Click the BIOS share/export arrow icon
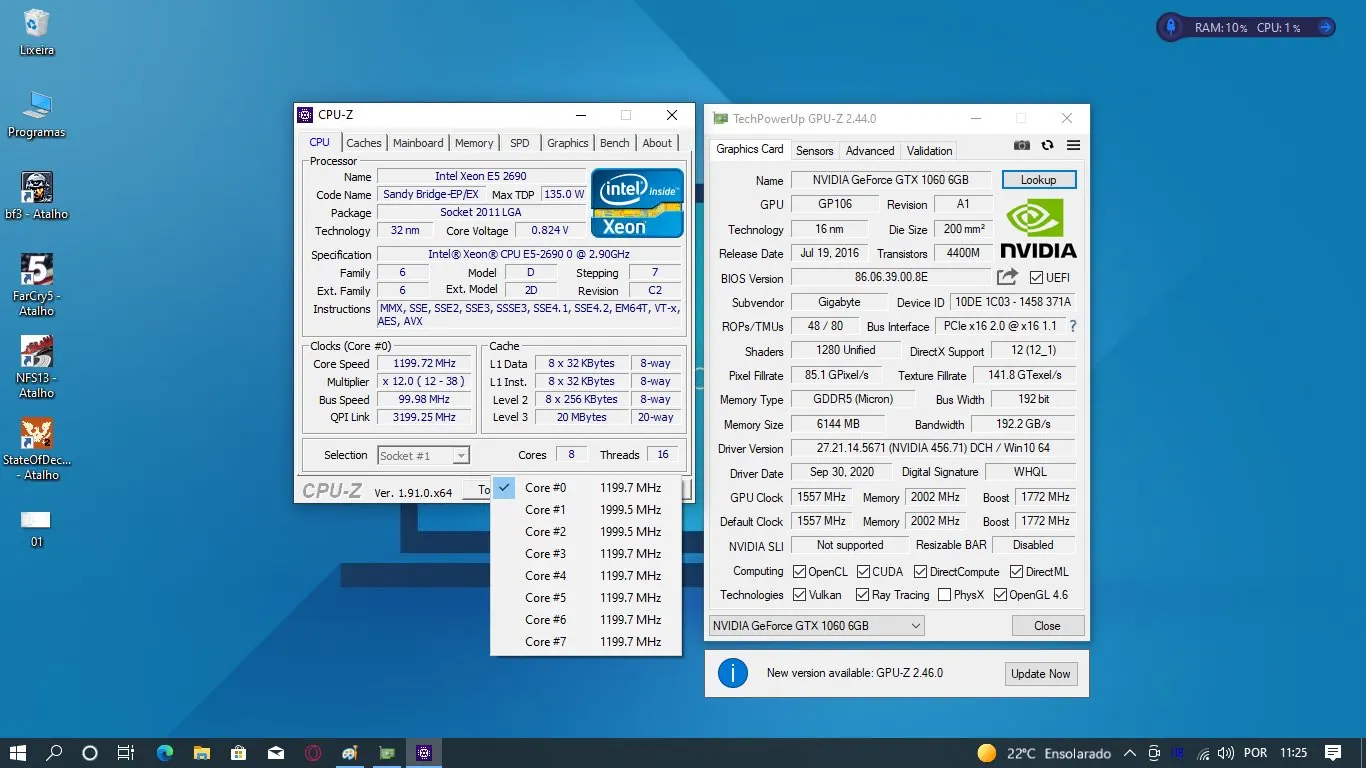1366x768 pixels. 1007,277
